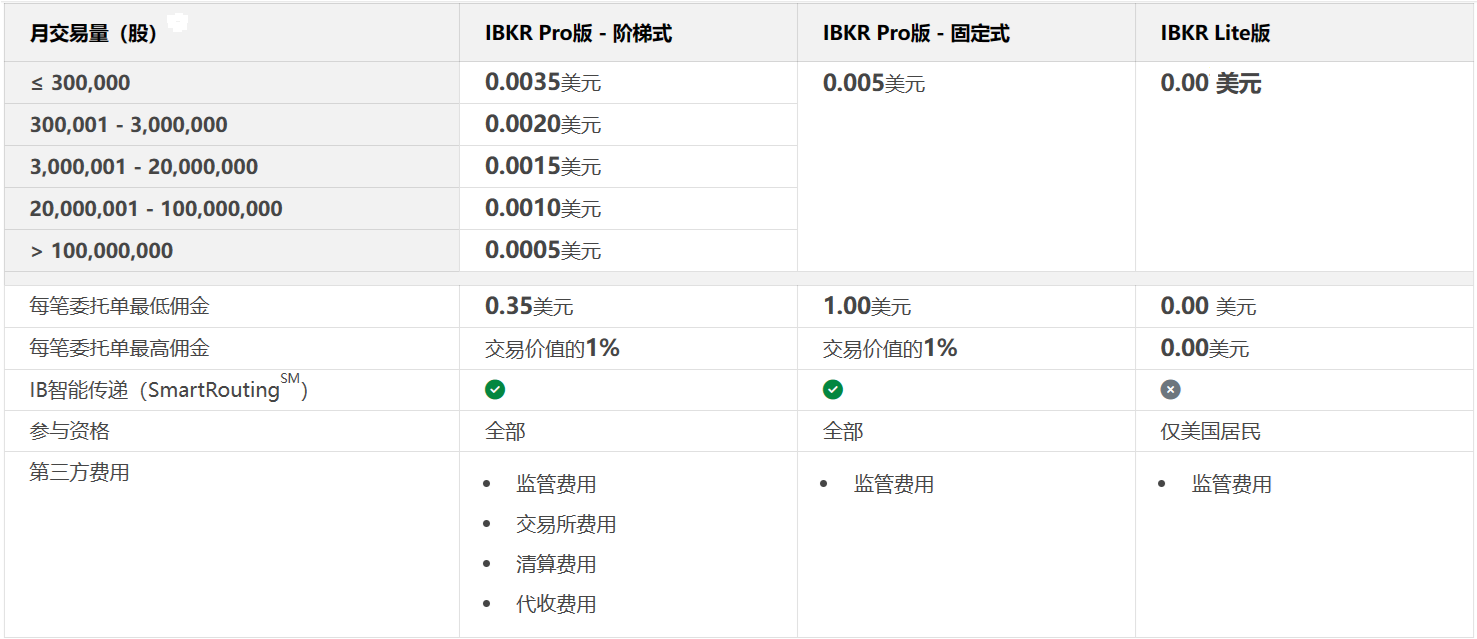1477x639 pixels.
Task: Select 全部 in the 固定式 column
Action: (843, 431)
